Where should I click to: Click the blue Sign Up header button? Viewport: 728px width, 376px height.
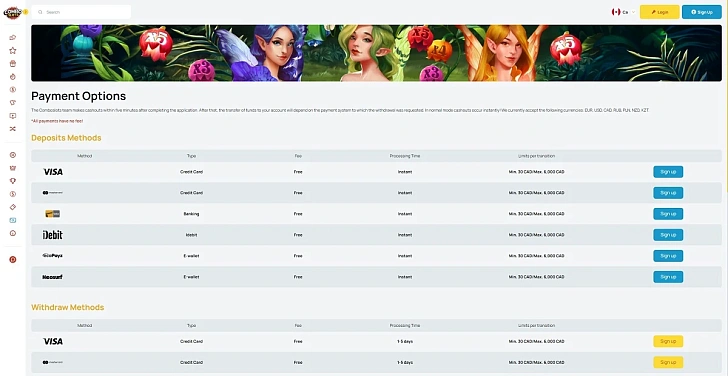[702, 12]
